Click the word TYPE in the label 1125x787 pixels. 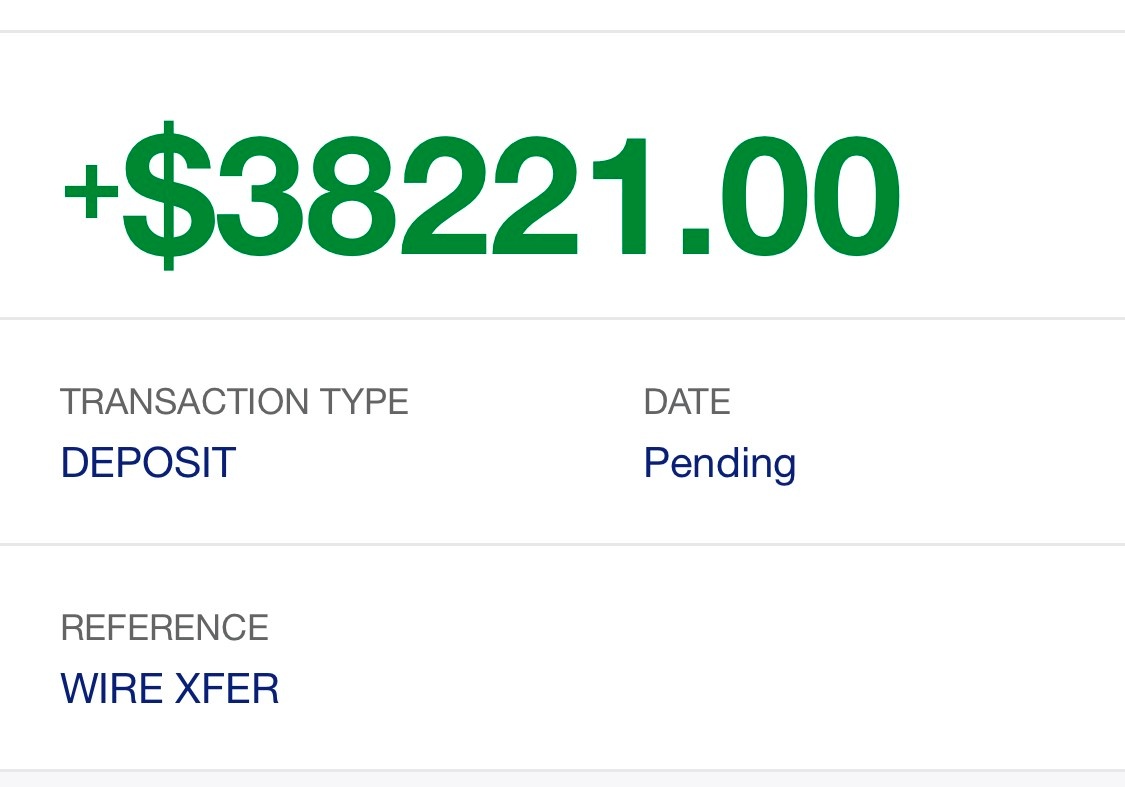pyautogui.click(x=364, y=402)
